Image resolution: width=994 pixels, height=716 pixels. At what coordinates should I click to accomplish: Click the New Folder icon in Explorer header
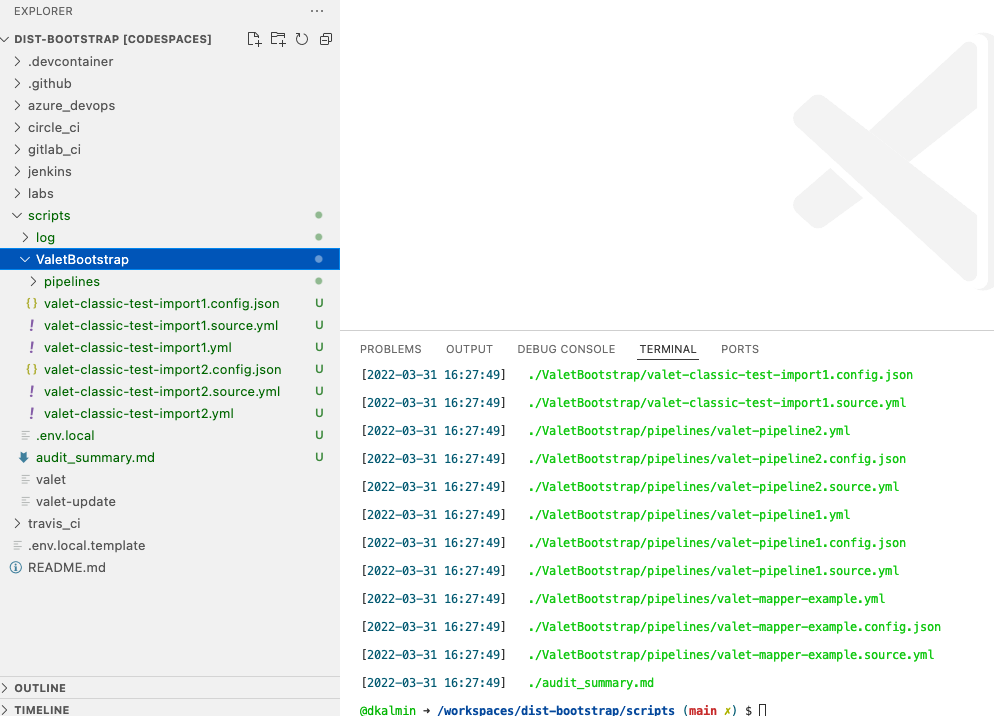278,39
